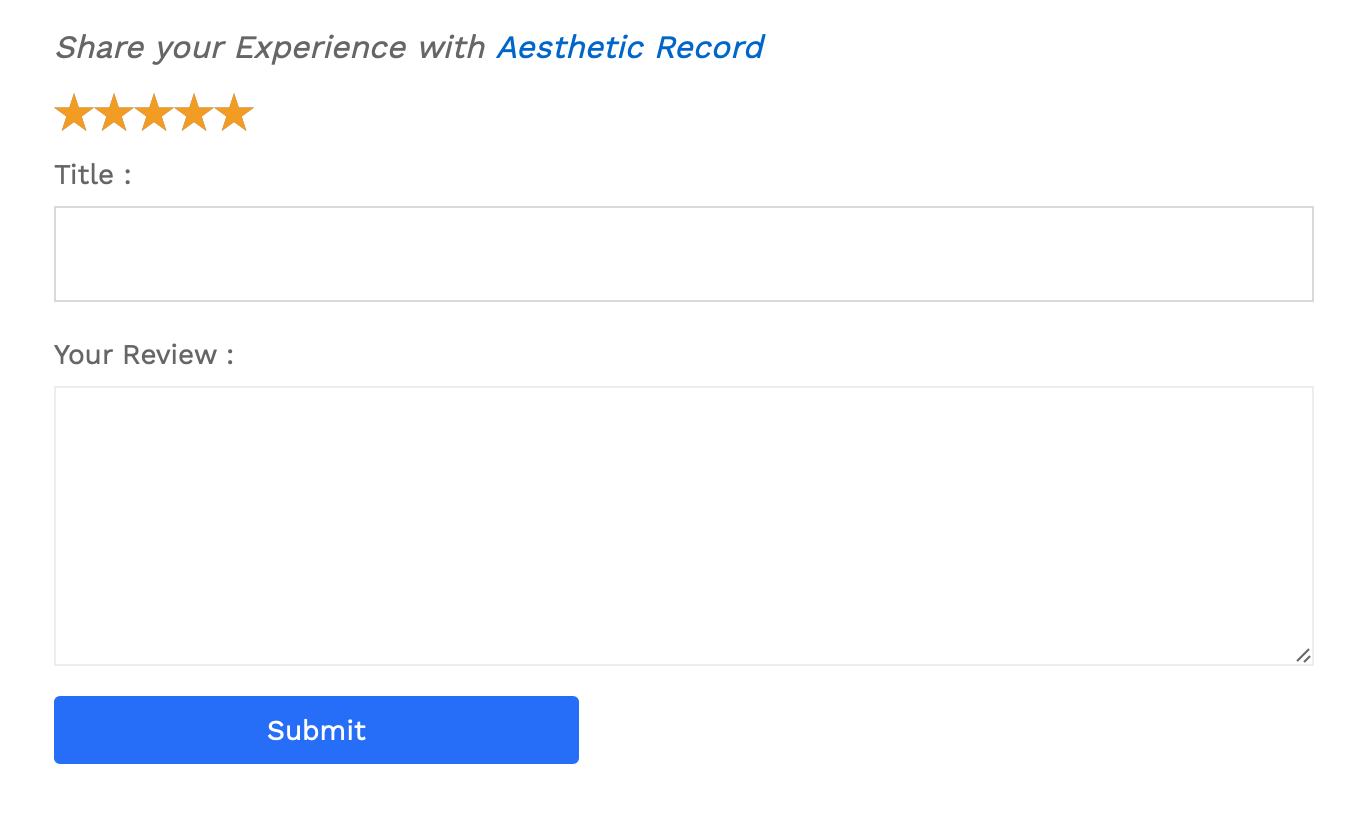This screenshot has width=1372, height=822.
Task: Select the second star rating
Action: pos(114,114)
